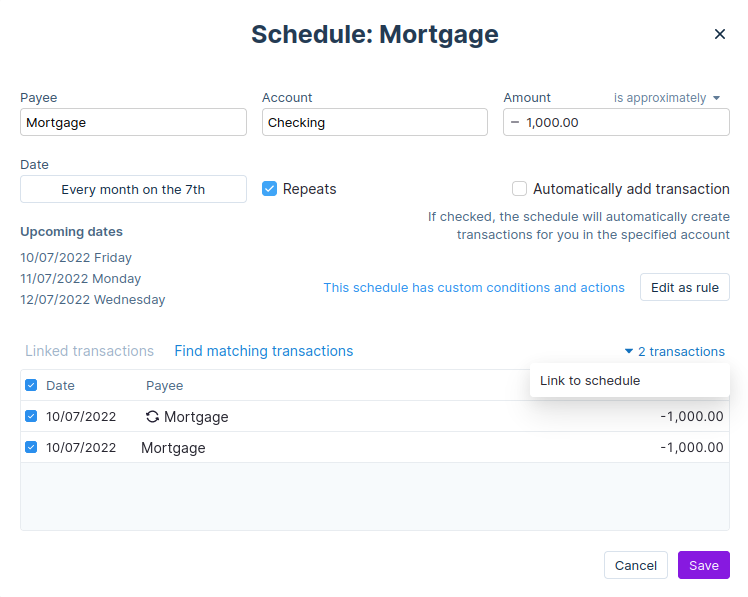This screenshot has height=597, width=748.
Task: Click the Cancel button
Action: click(635, 565)
